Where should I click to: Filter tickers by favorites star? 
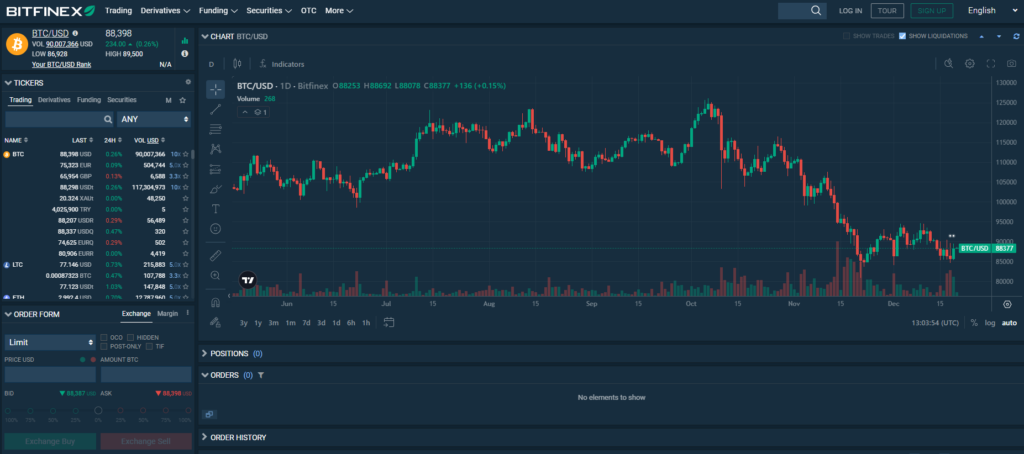(x=183, y=100)
